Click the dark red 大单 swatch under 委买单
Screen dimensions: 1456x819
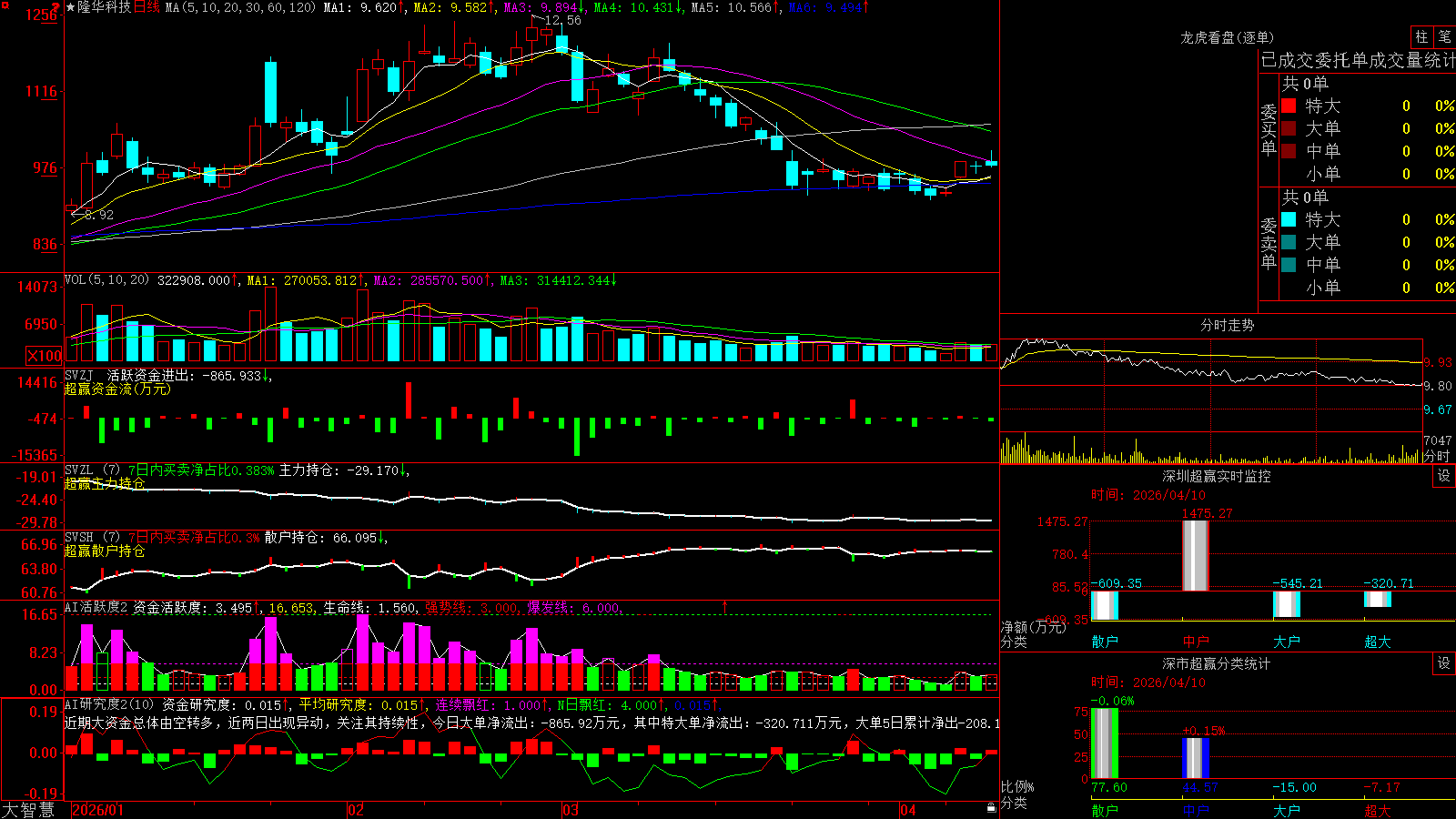tap(1289, 128)
